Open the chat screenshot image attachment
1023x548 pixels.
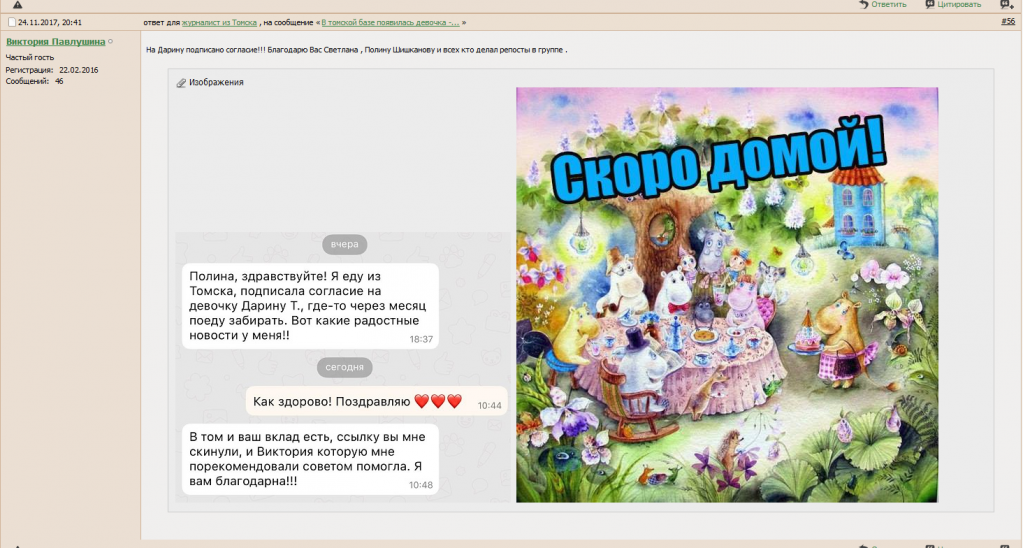coord(344,366)
